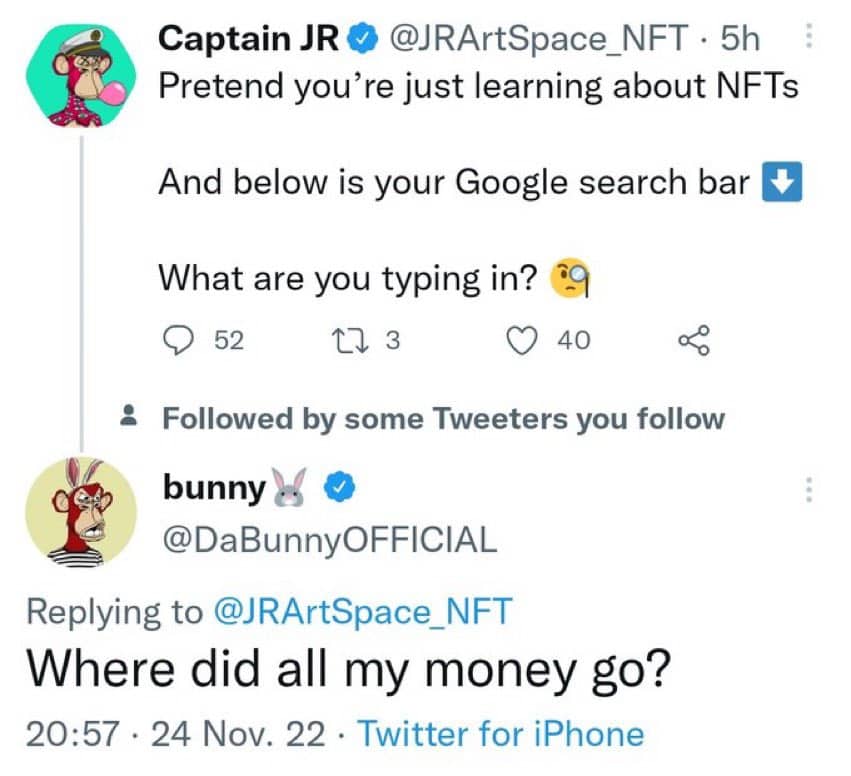The image size is (851, 776).
Task: Click the person icon beside Followed by
Action: point(128,417)
